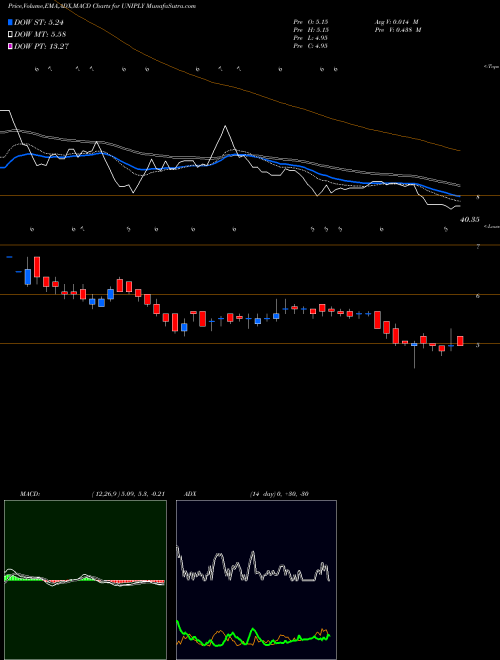500x660 pixels.
Task: Click the 'Pre L: 4.93' low value
Action: pyautogui.click(x=311, y=38)
